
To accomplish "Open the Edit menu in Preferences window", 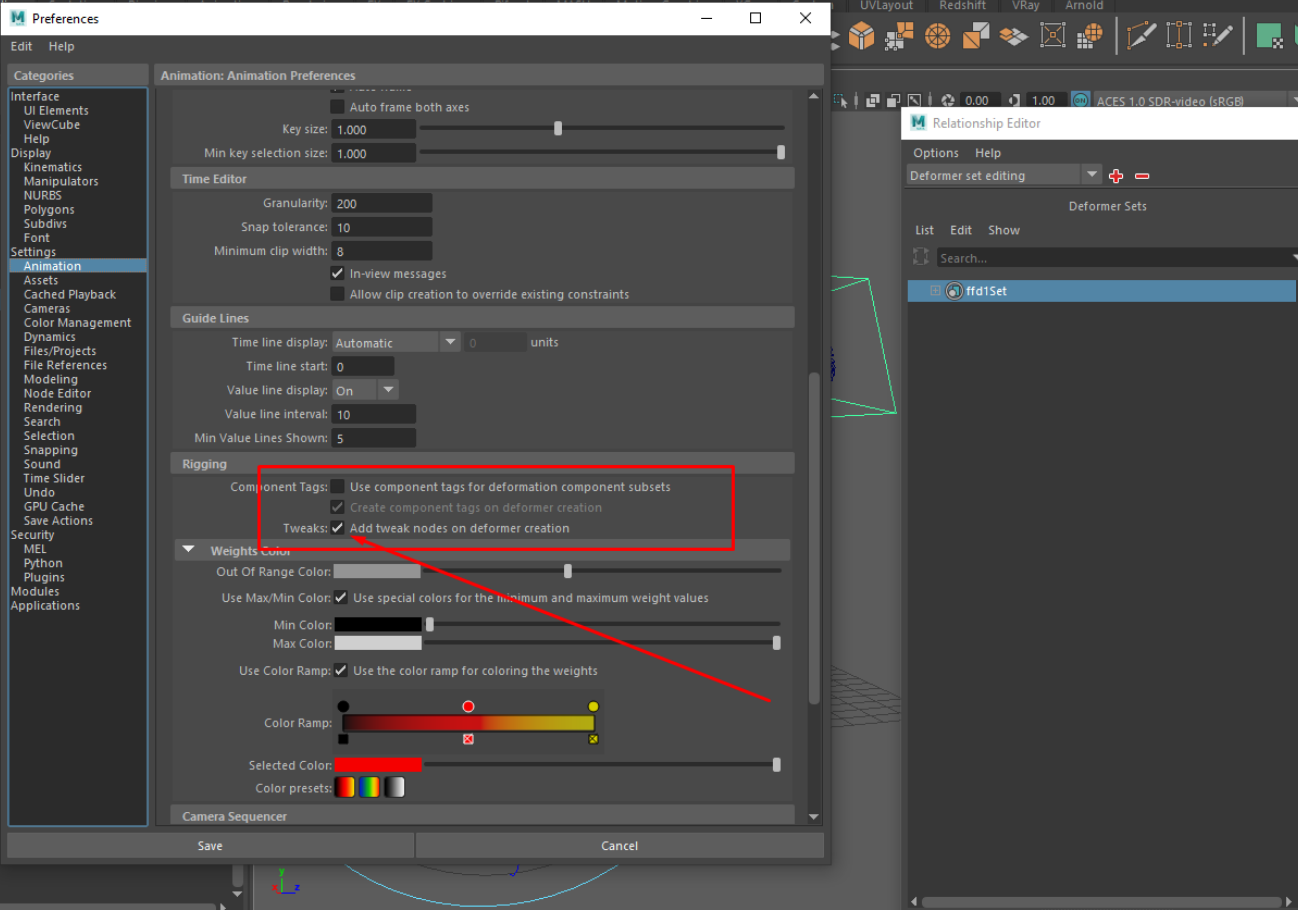I will pyautogui.click(x=21, y=47).
